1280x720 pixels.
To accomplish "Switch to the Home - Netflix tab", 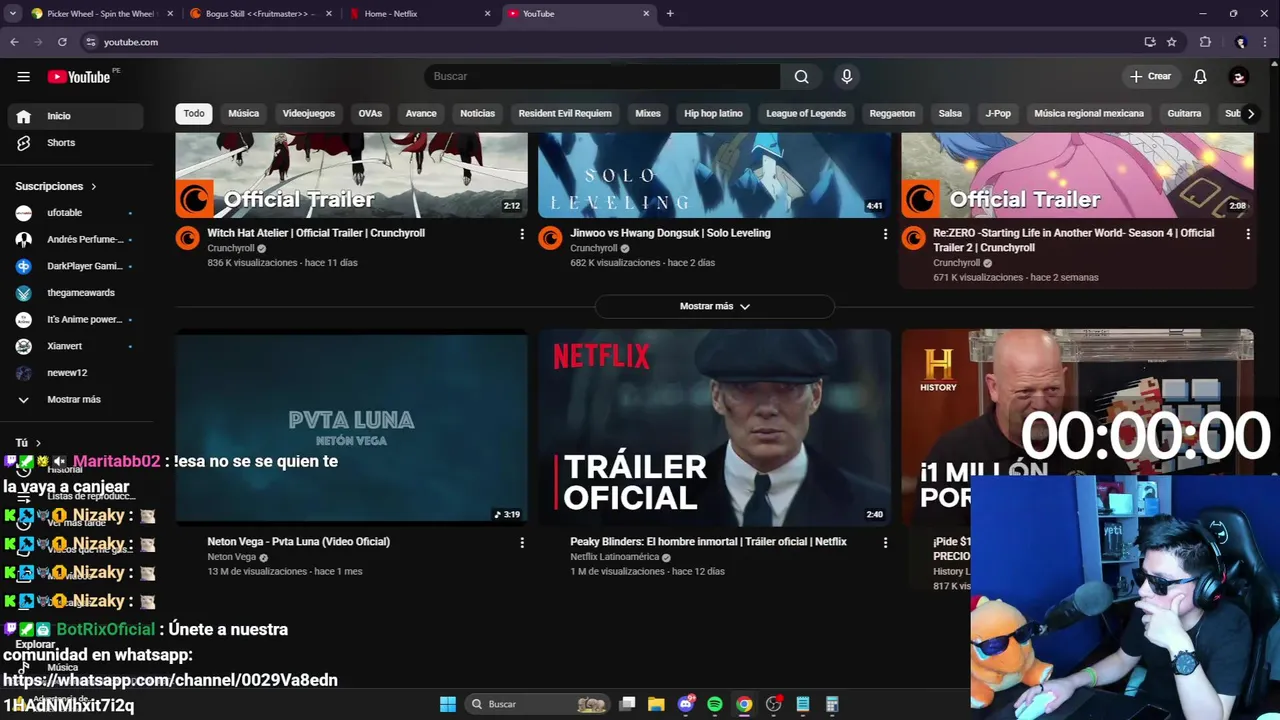I will tap(420, 14).
